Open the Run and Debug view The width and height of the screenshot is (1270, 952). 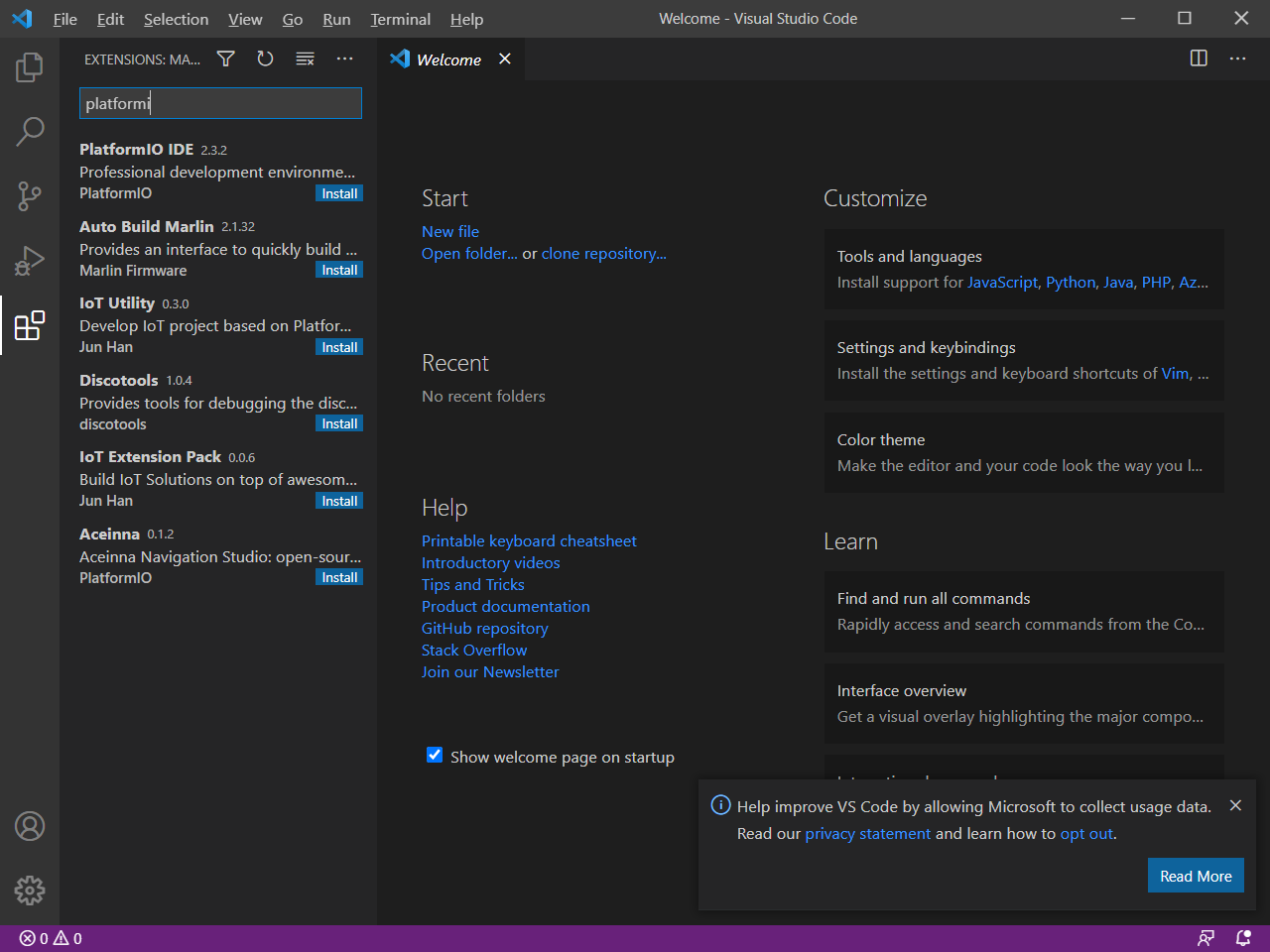click(30, 261)
